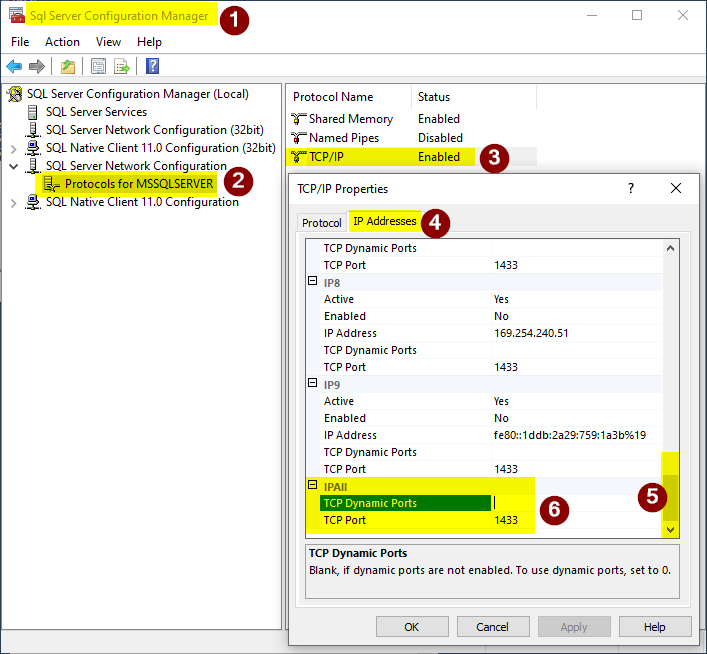Click the SQL Server Network Configuration (32bit) icon
This screenshot has width=707, height=654.
point(32,130)
